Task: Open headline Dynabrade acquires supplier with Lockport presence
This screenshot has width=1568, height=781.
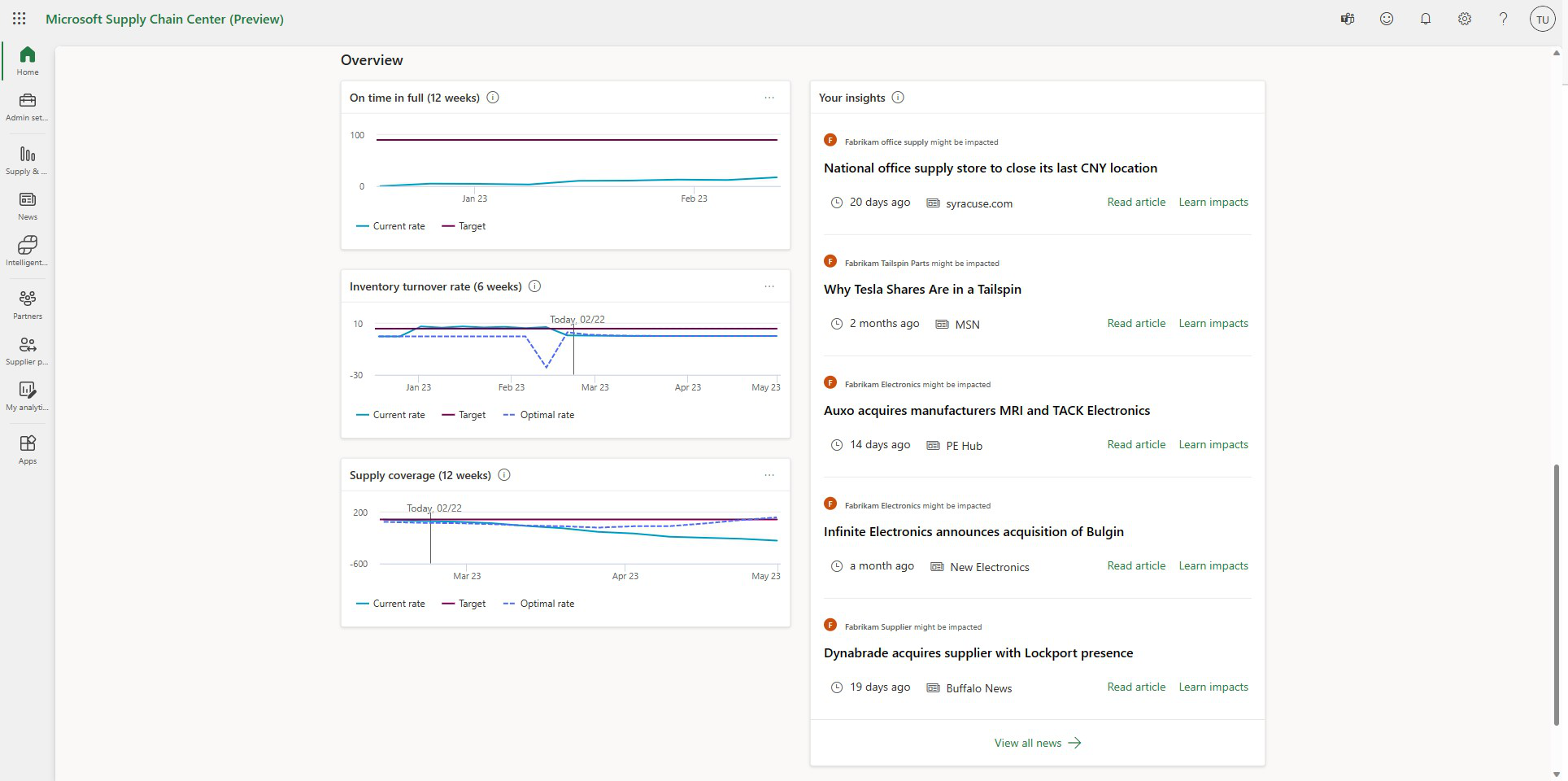Action: pos(978,652)
